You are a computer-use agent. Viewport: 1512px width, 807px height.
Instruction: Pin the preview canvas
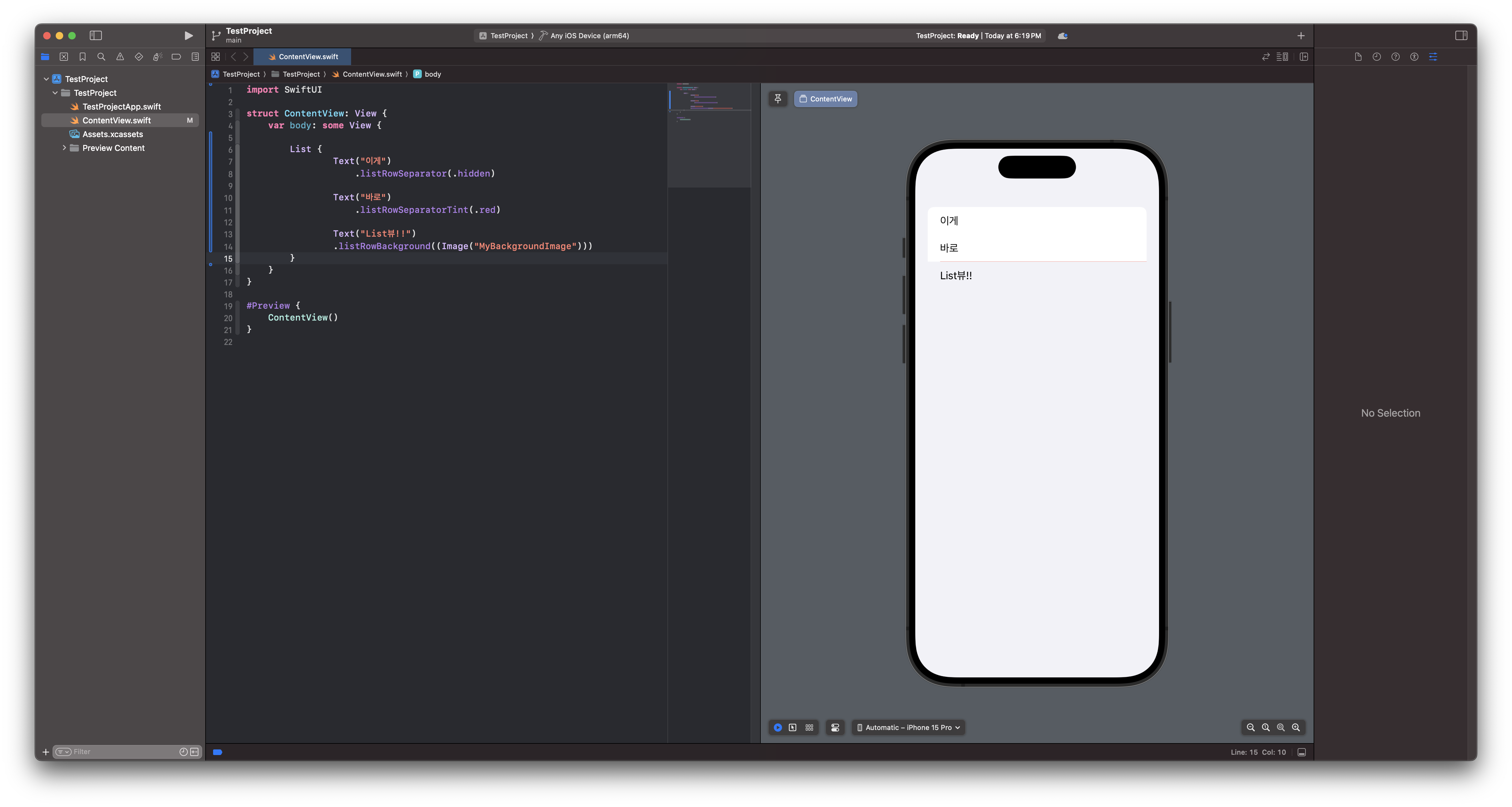pos(778,99)
